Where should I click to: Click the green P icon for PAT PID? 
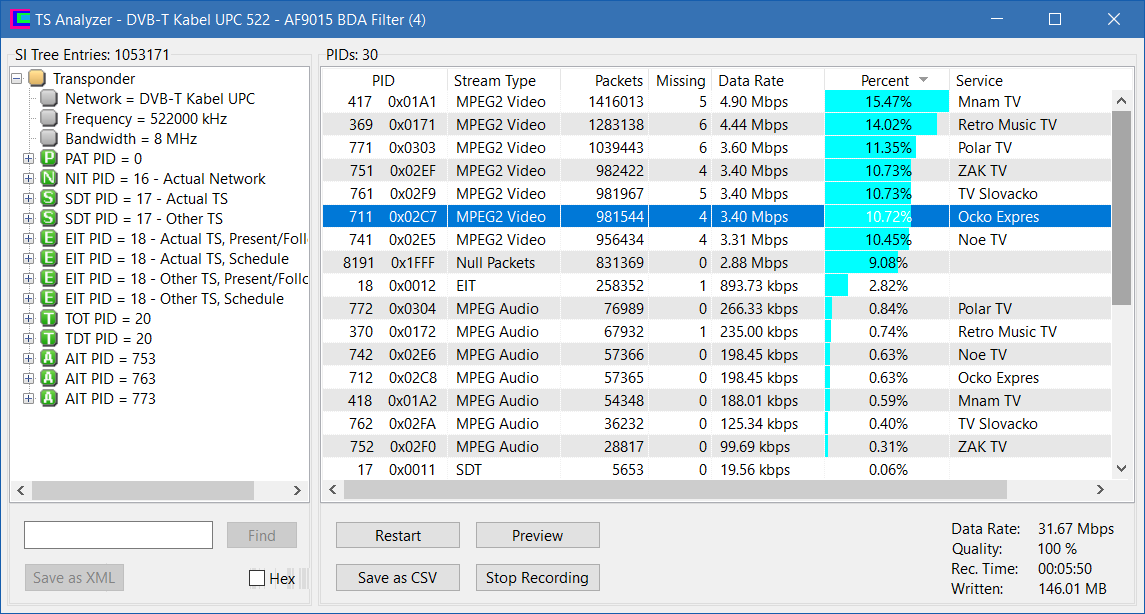pyautogui.click(x=49, y=158)
